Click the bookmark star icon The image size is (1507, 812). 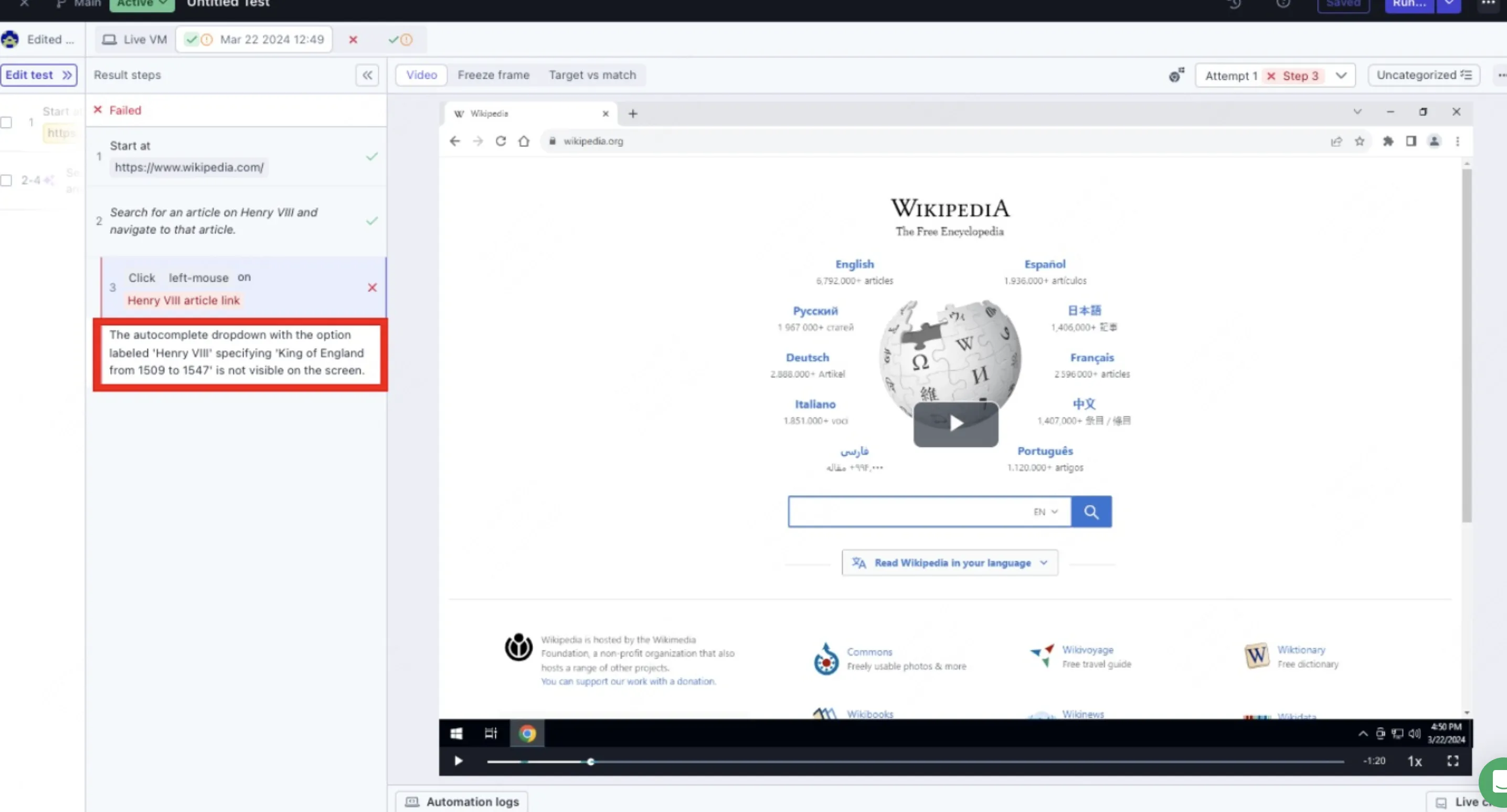tap(1360, 141)
